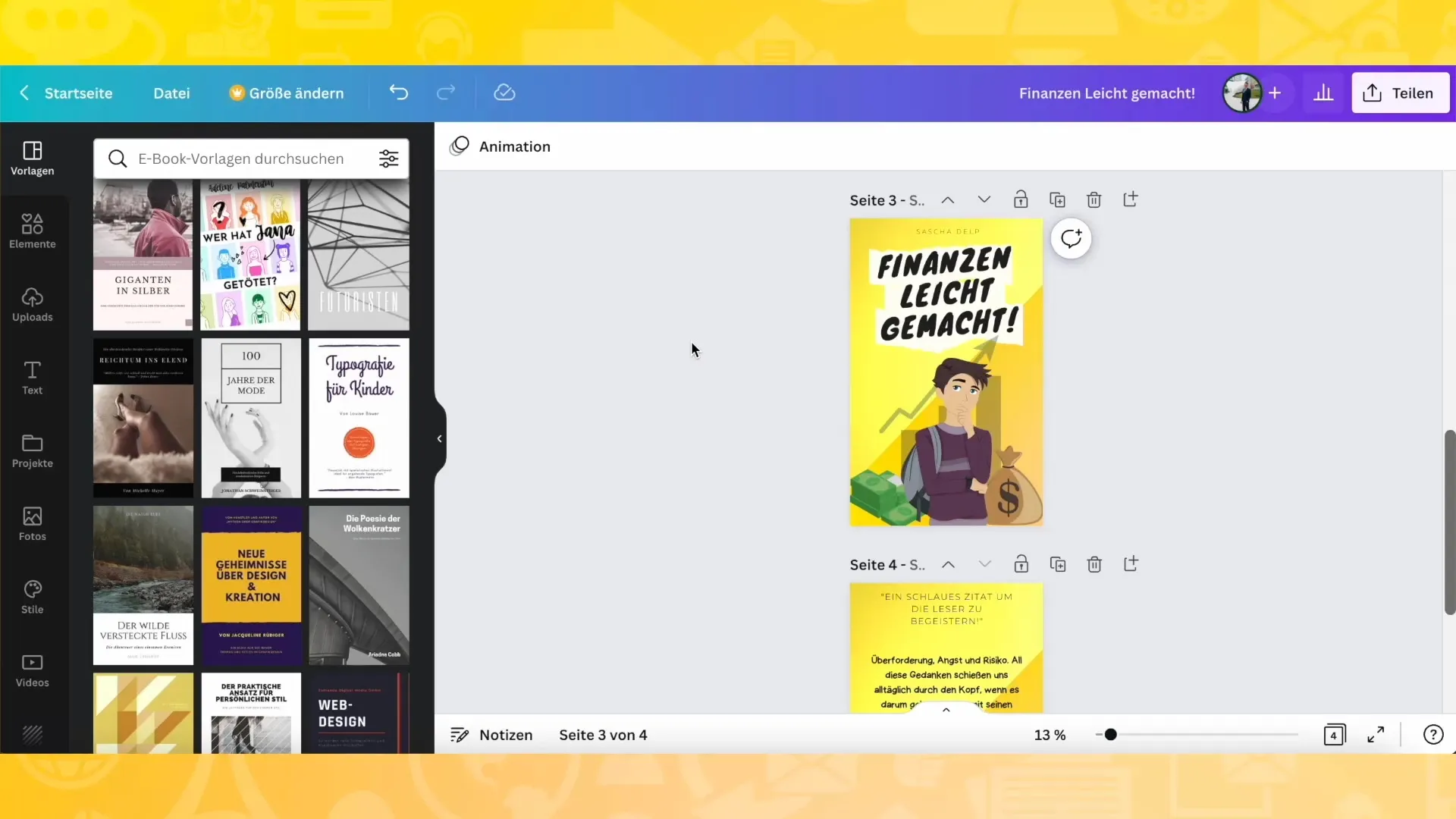This screenshot has height=819, width=1456.
Task: Click the Animation tool icon
Action: coord(460,146)
